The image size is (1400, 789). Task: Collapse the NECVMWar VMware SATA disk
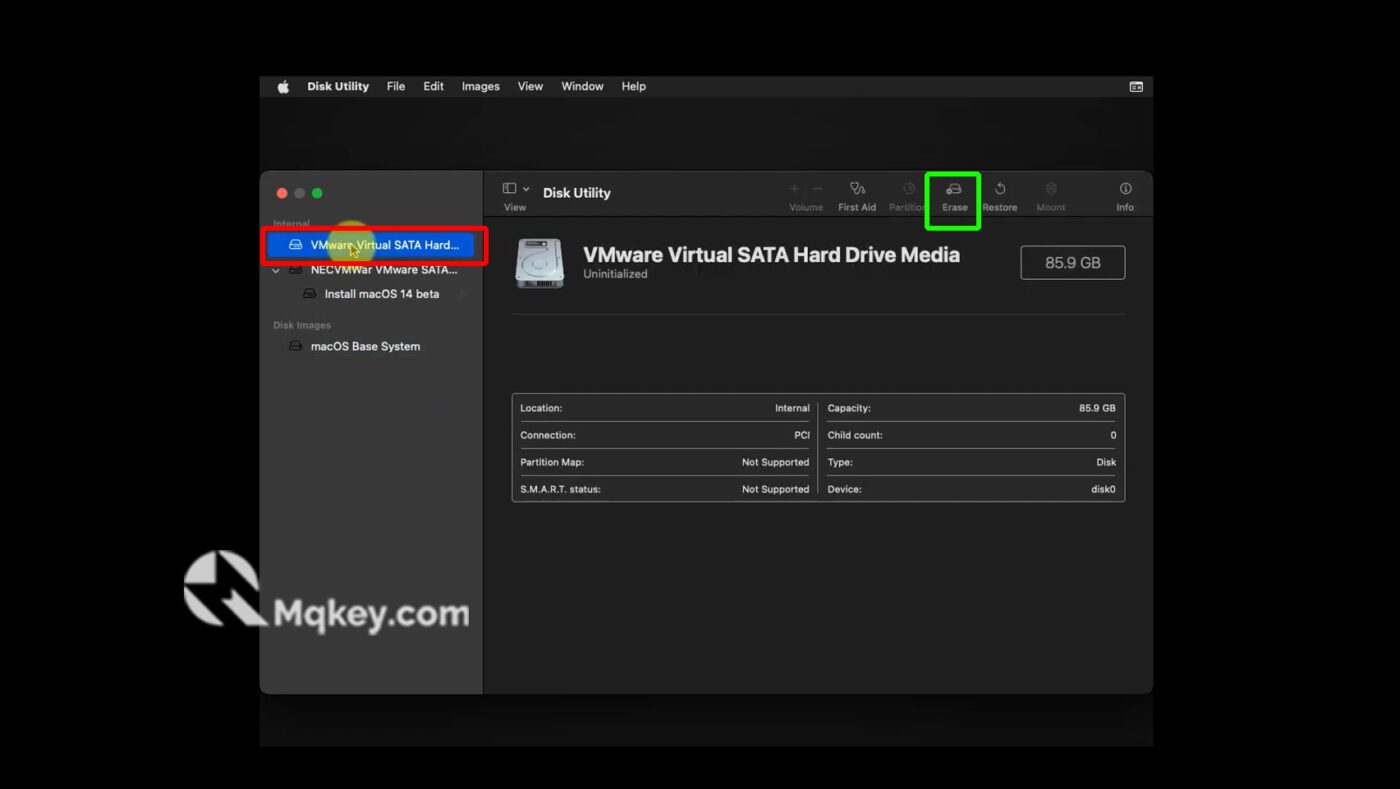[276, 270]
